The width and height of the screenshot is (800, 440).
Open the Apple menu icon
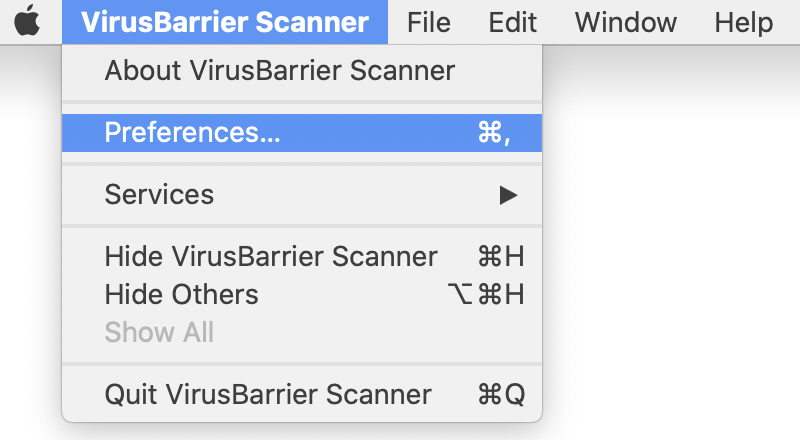pos(27,21)
